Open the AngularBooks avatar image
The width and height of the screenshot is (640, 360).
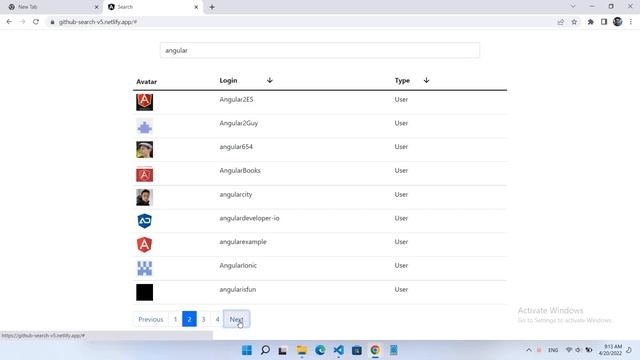[144, 175]
